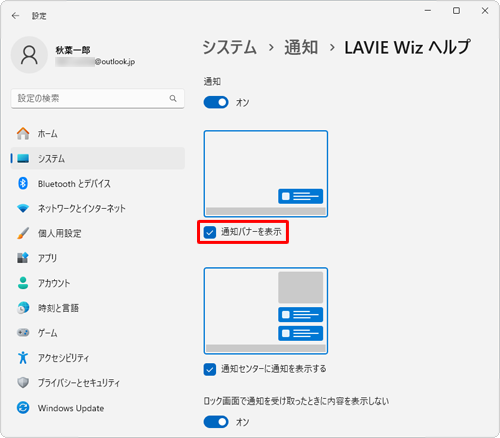
Task: Open Bluetooth とデバイス settings
Action: click(98, 183)
